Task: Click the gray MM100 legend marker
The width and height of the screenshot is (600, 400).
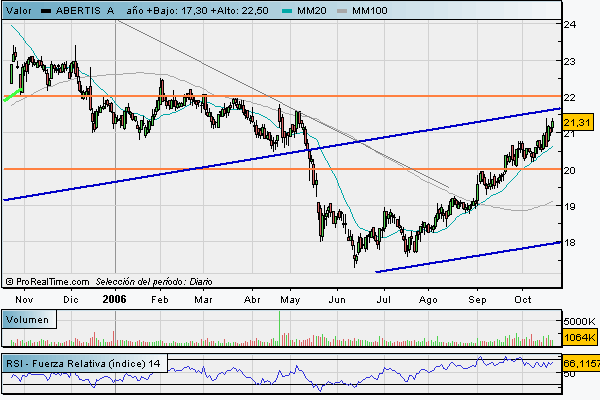Action: click(x=342, y=11)
